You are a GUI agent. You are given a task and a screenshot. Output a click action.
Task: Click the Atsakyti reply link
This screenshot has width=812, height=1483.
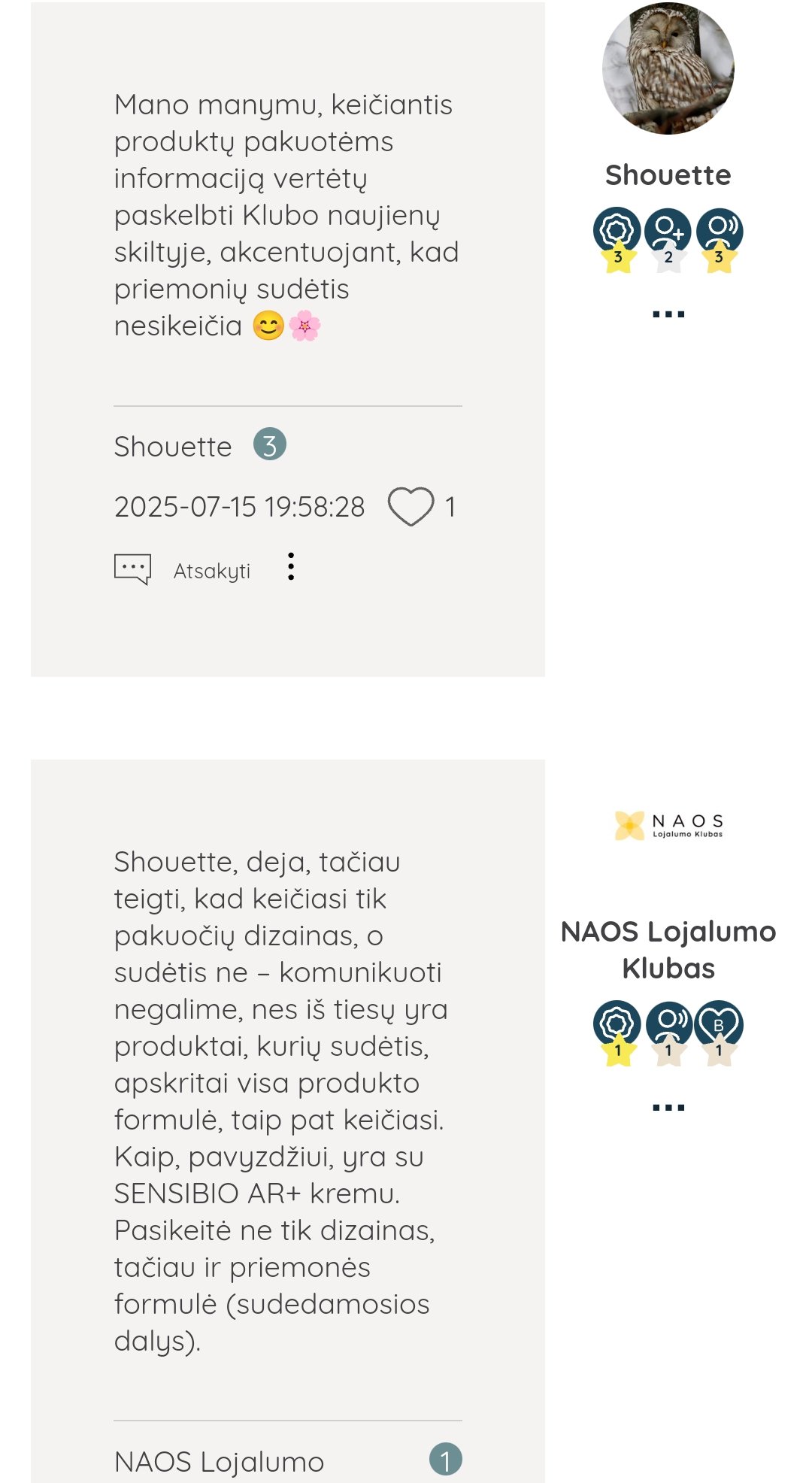point(211,571)
